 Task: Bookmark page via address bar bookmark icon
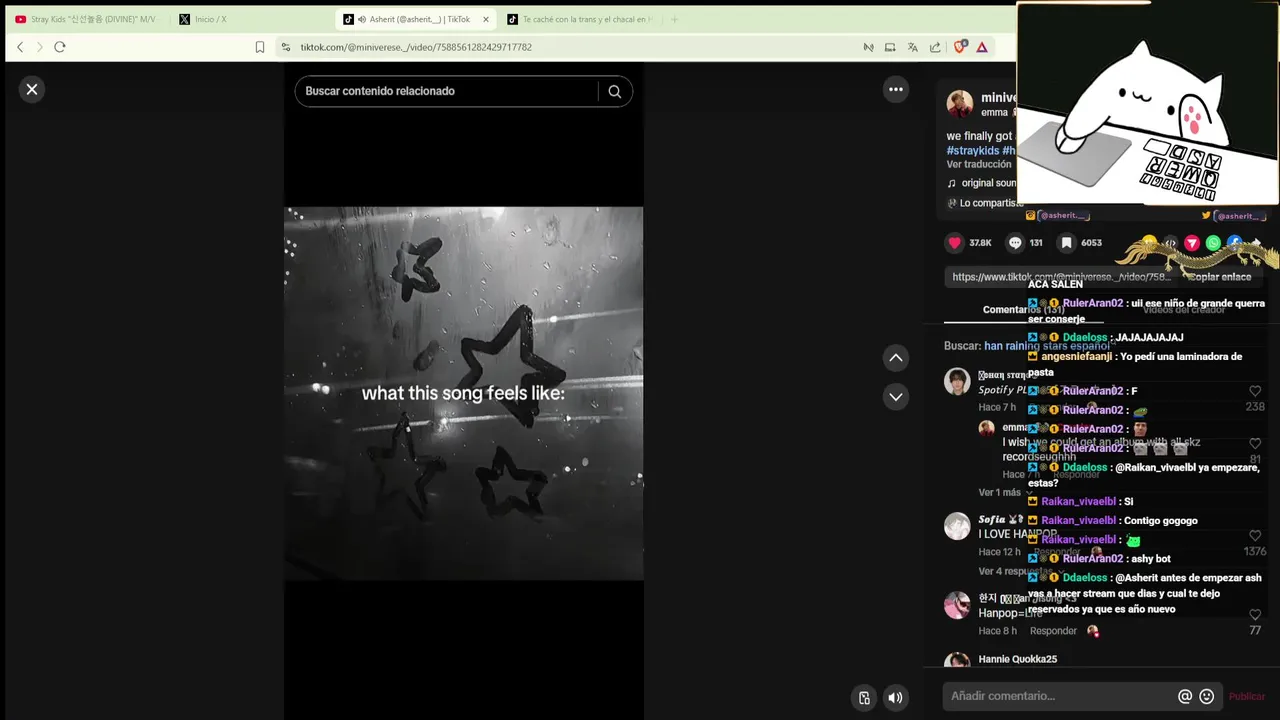coord(260,47)
